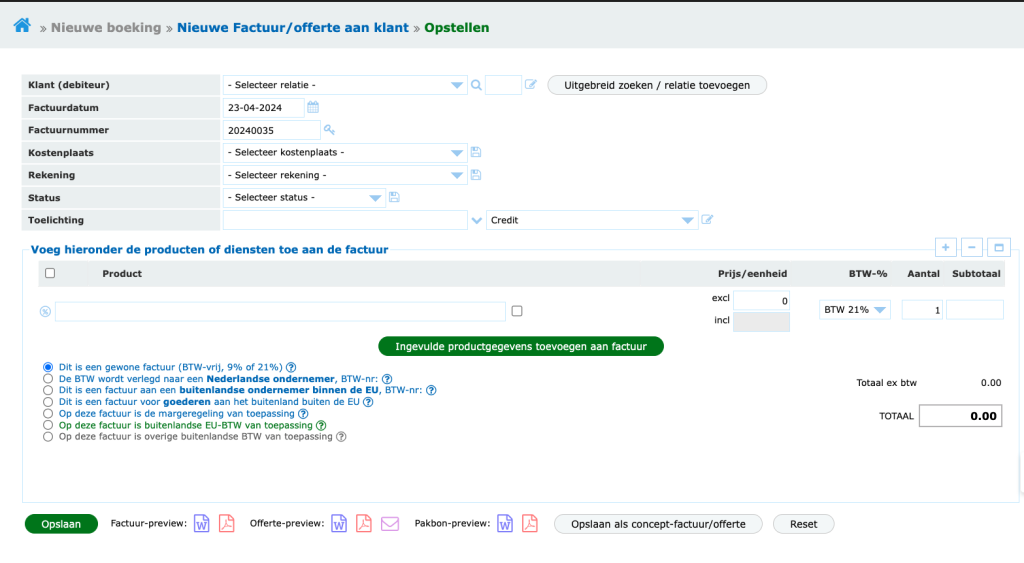Help icon for gewone factuur option
The width and height of the screenshot is (1024, 563).
pos(291,367)
